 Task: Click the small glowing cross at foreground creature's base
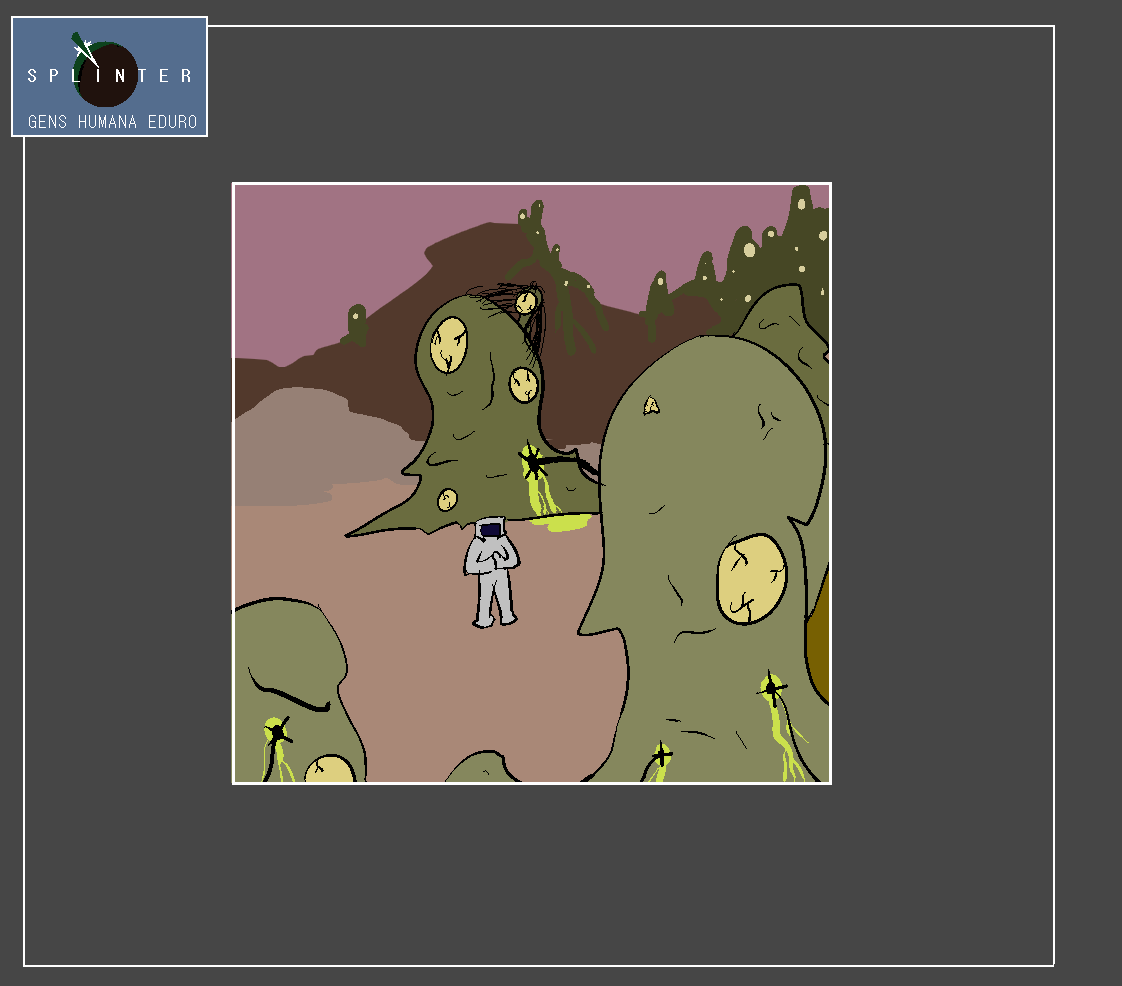click(660, 754)
